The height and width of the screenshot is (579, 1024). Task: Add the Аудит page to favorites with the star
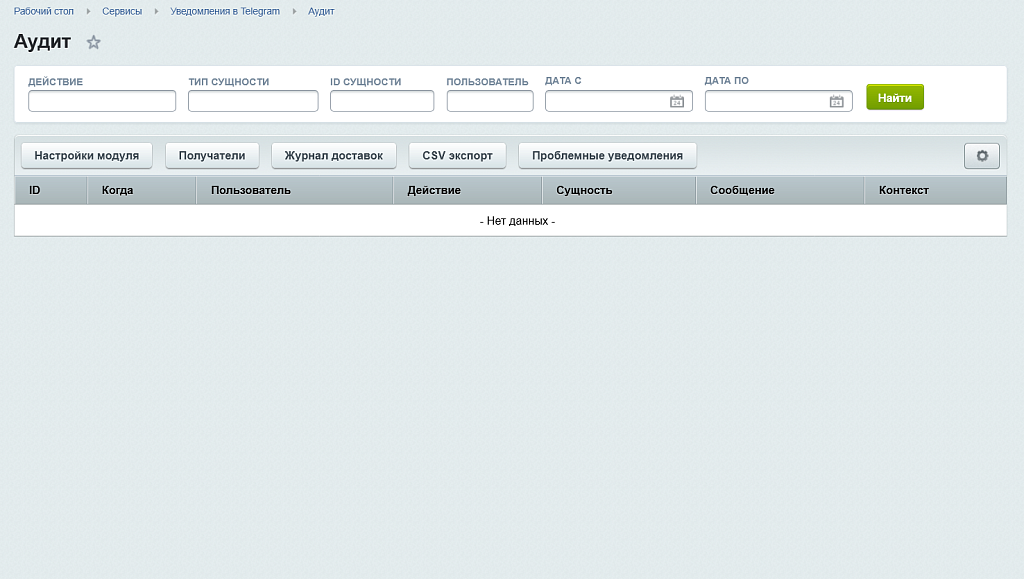93,42
